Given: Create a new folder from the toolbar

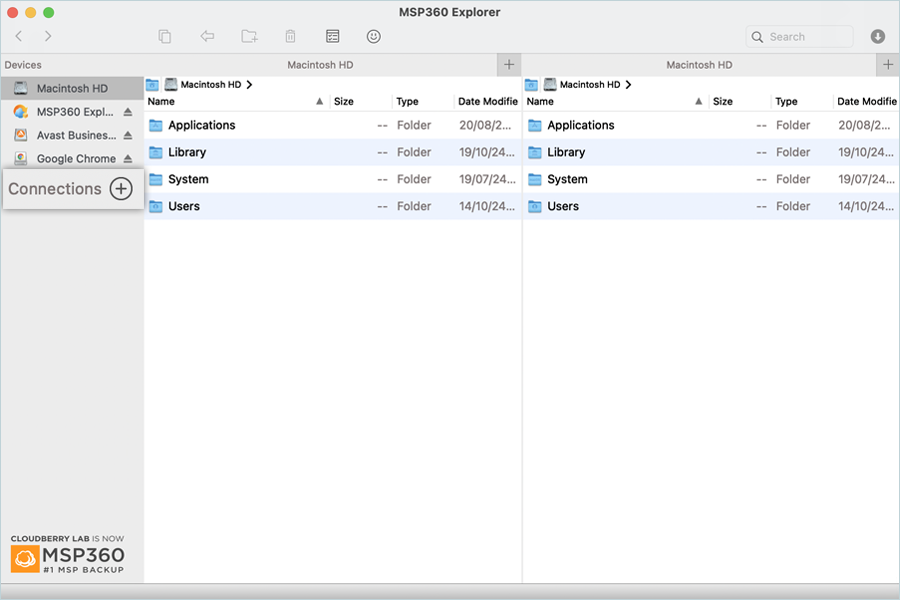Looking at the screenshot, I should tap(249, 37).
